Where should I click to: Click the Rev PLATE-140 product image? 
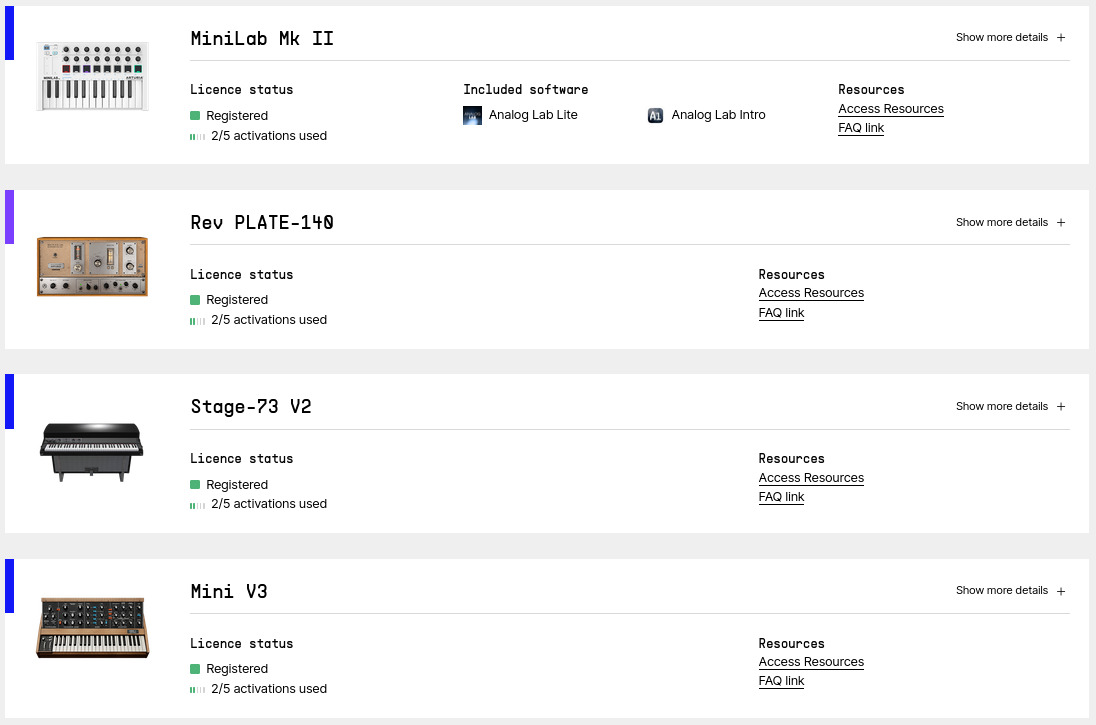92,266
